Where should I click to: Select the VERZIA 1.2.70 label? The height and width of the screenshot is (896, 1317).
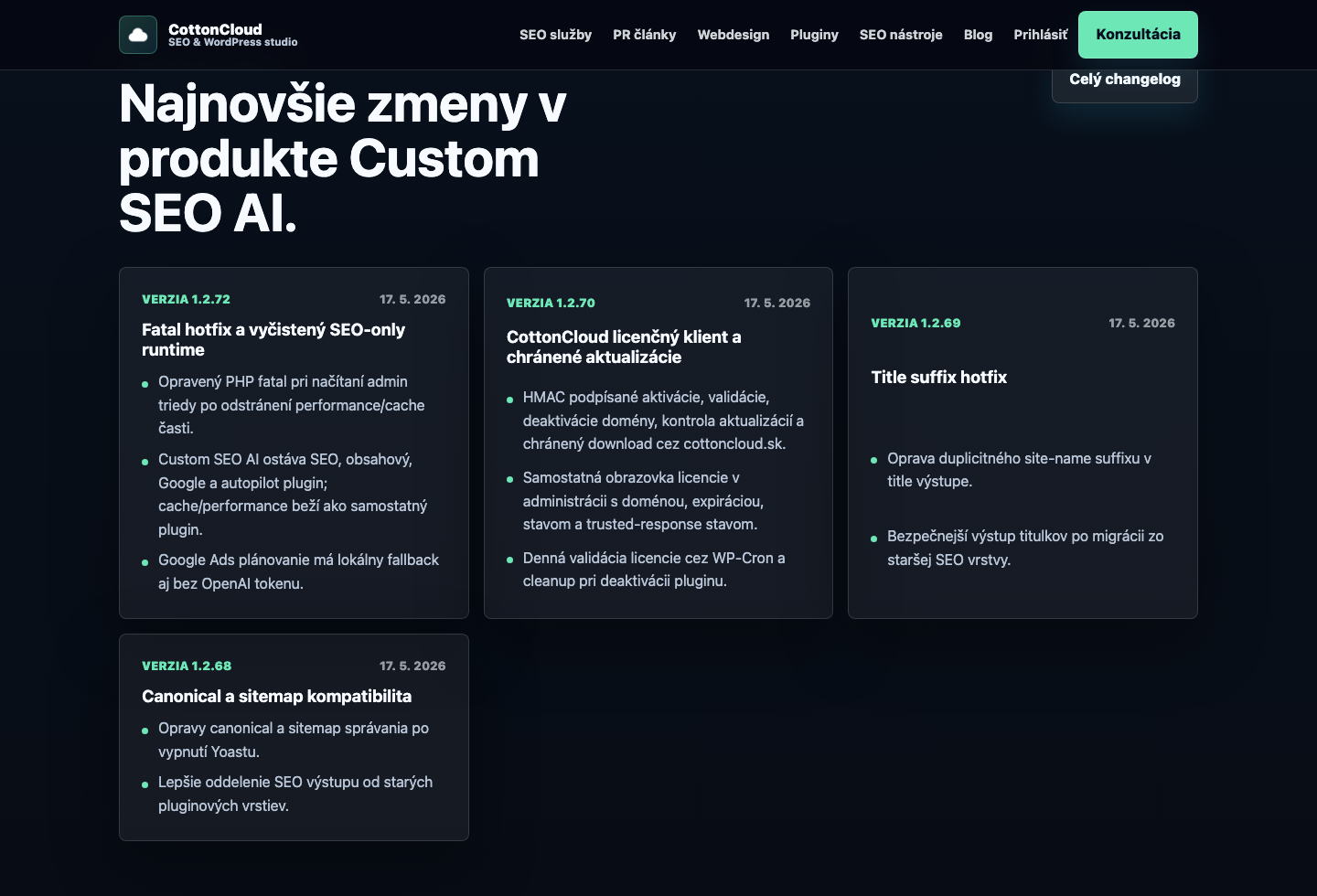point(551,303)
